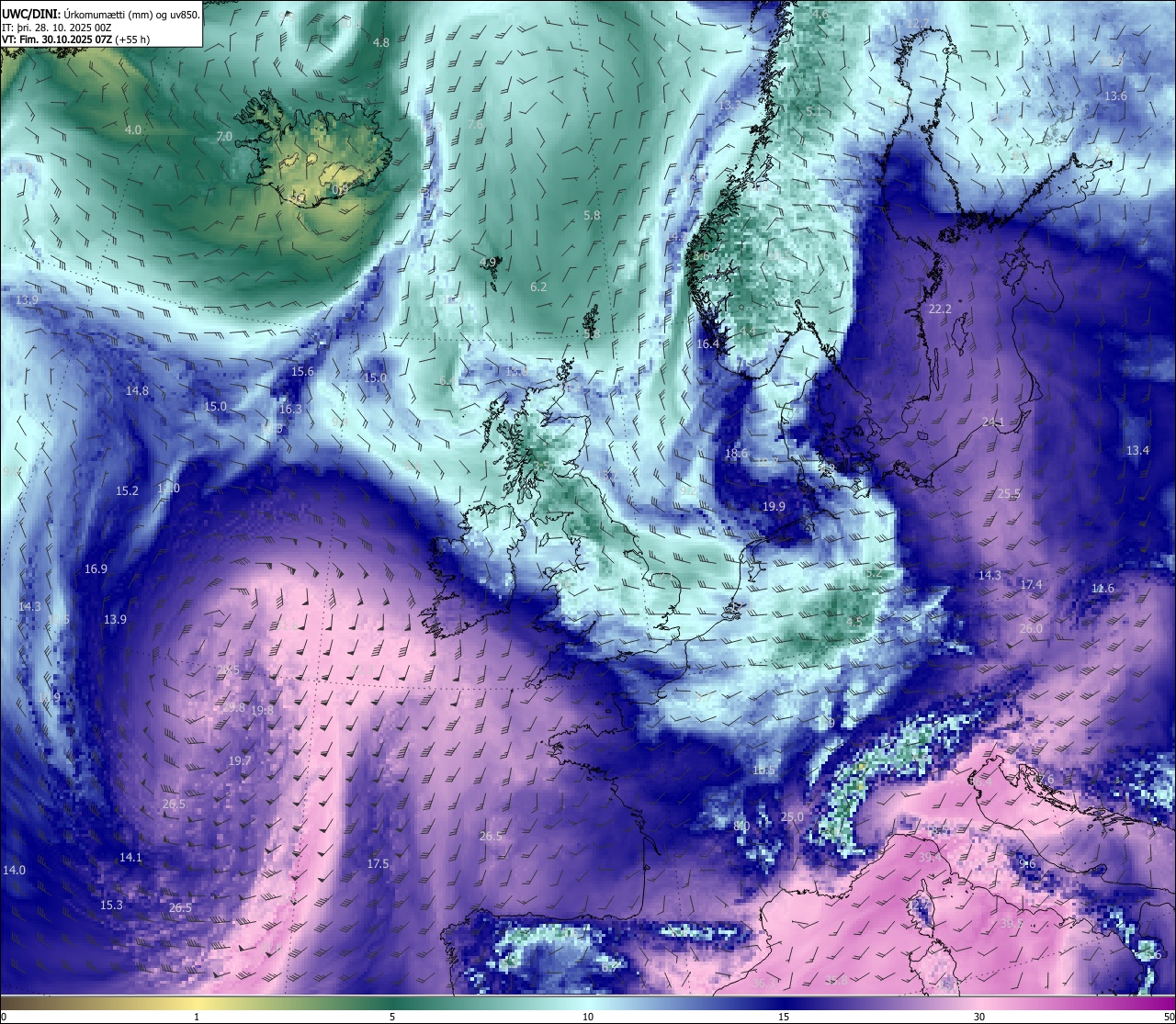Click the 16.3 map value

[289, 409]
